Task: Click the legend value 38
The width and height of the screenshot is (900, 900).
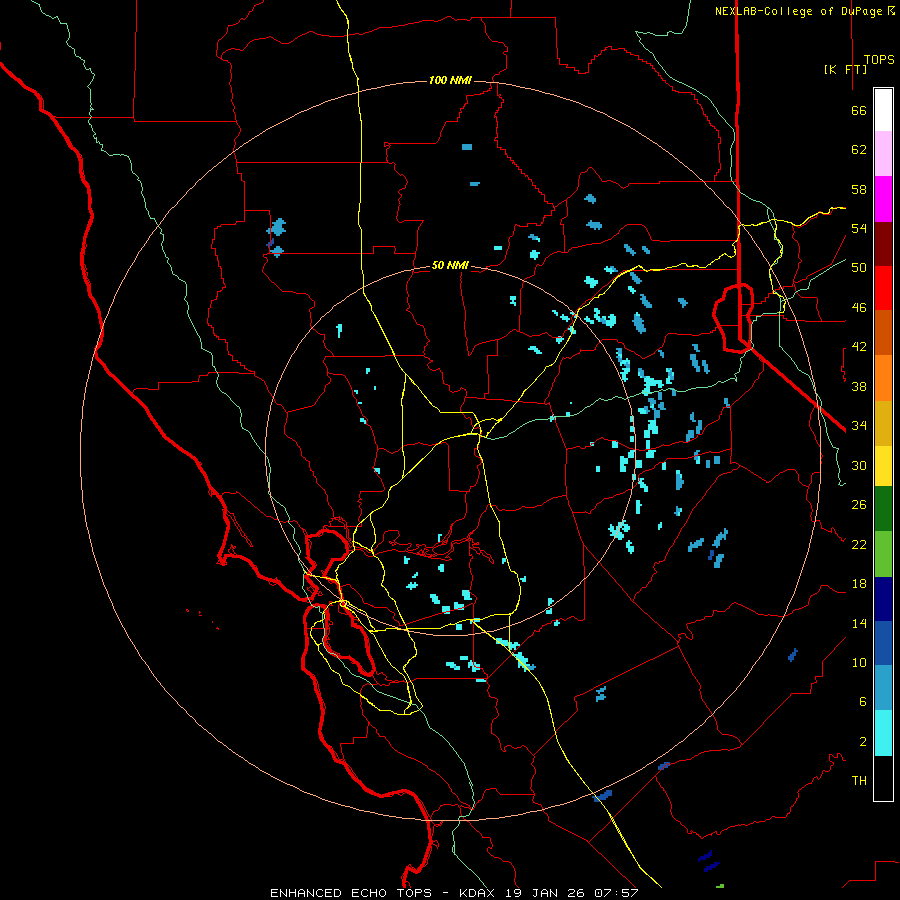Action: coord(859,386)
